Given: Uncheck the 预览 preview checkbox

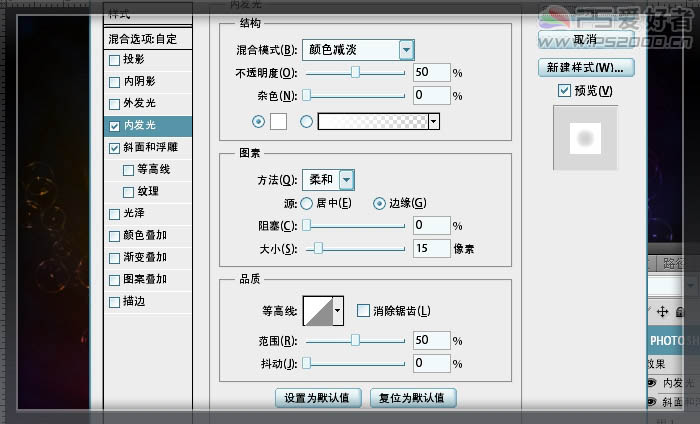Looking at the screenshot, I should click(565, 91).
